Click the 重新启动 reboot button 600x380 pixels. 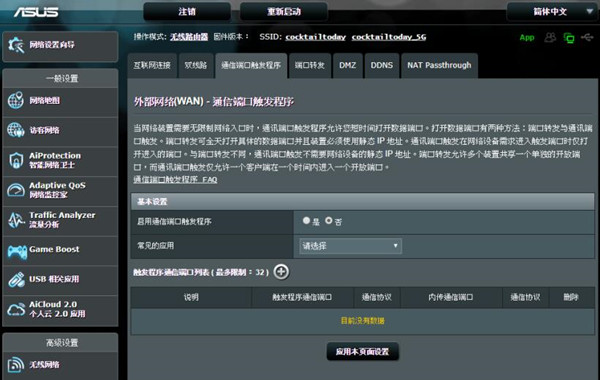pyautogui.click(x=284, y=12)
